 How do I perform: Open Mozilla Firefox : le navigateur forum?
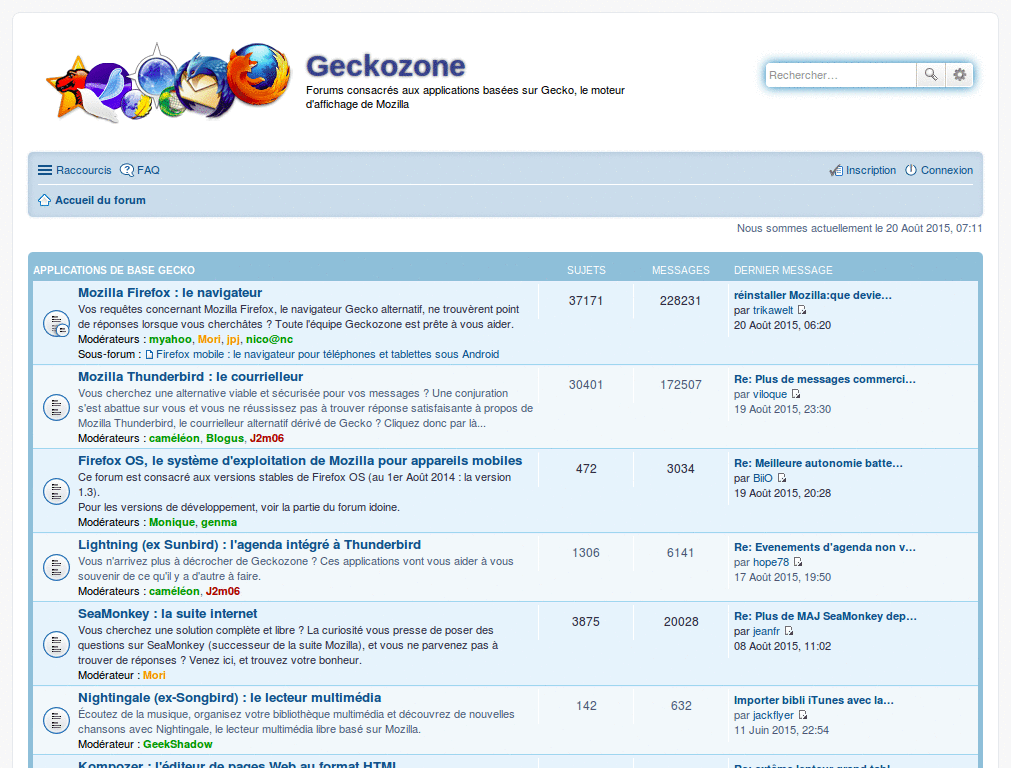click(170, 293)
